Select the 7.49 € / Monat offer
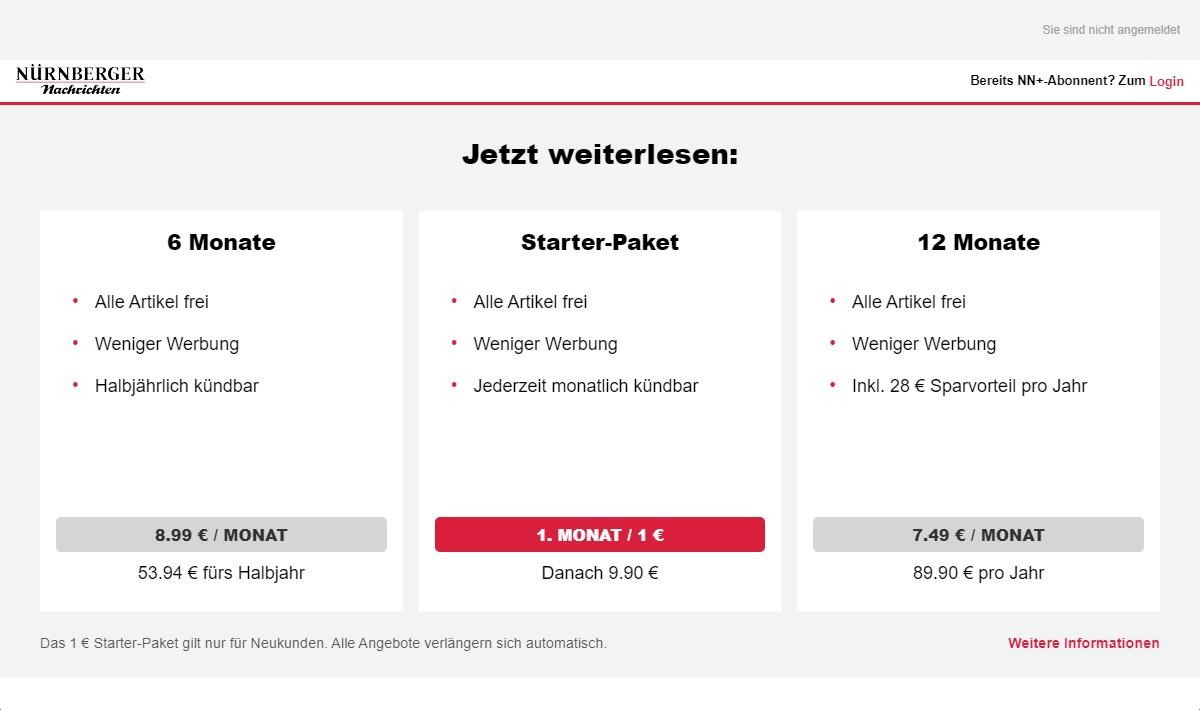1200x710 pixels. click(x=978, y=534)
